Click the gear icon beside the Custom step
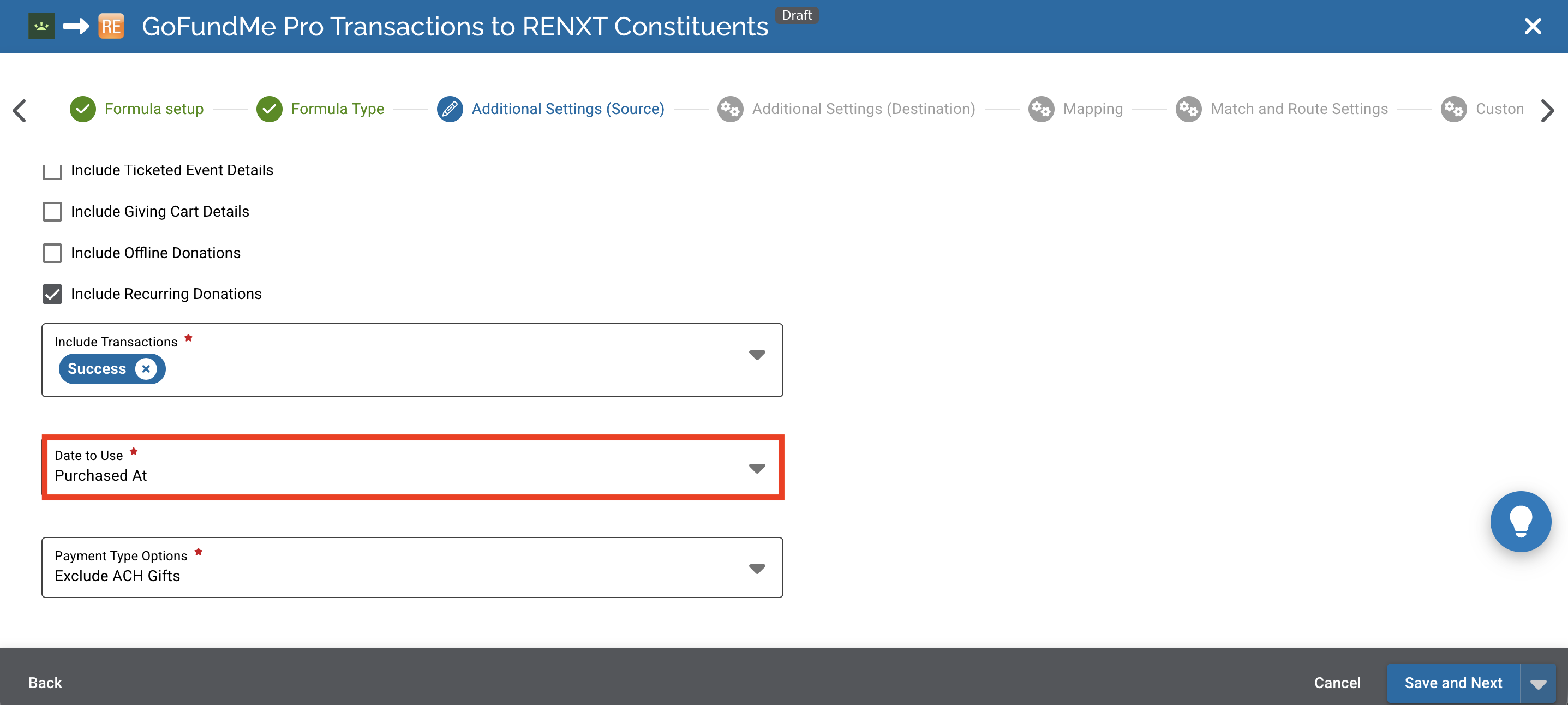This screenshot has height=705, width=1568. 1454,109
